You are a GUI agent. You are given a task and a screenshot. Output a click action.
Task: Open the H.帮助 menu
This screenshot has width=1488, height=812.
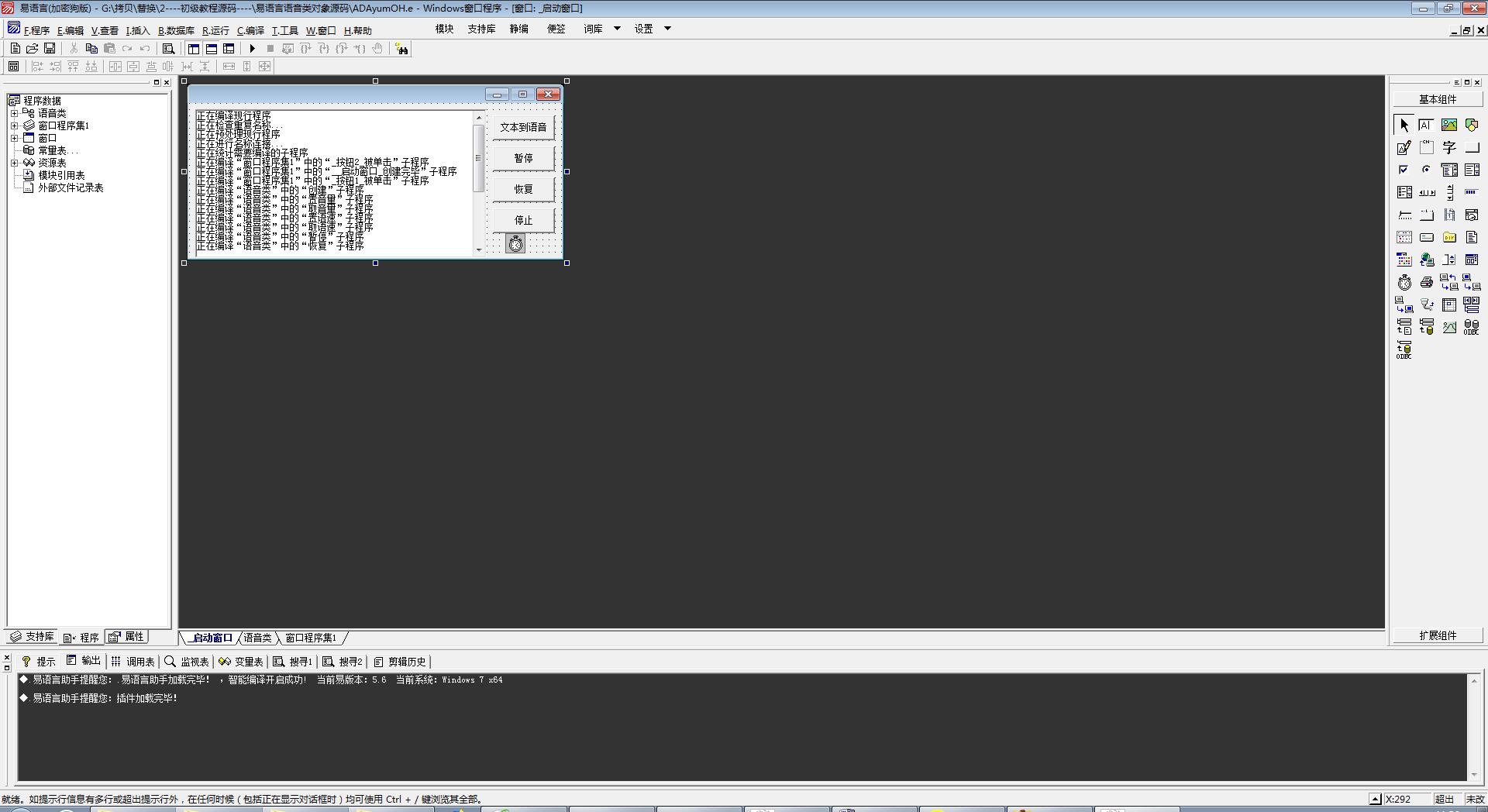point(357,31)
